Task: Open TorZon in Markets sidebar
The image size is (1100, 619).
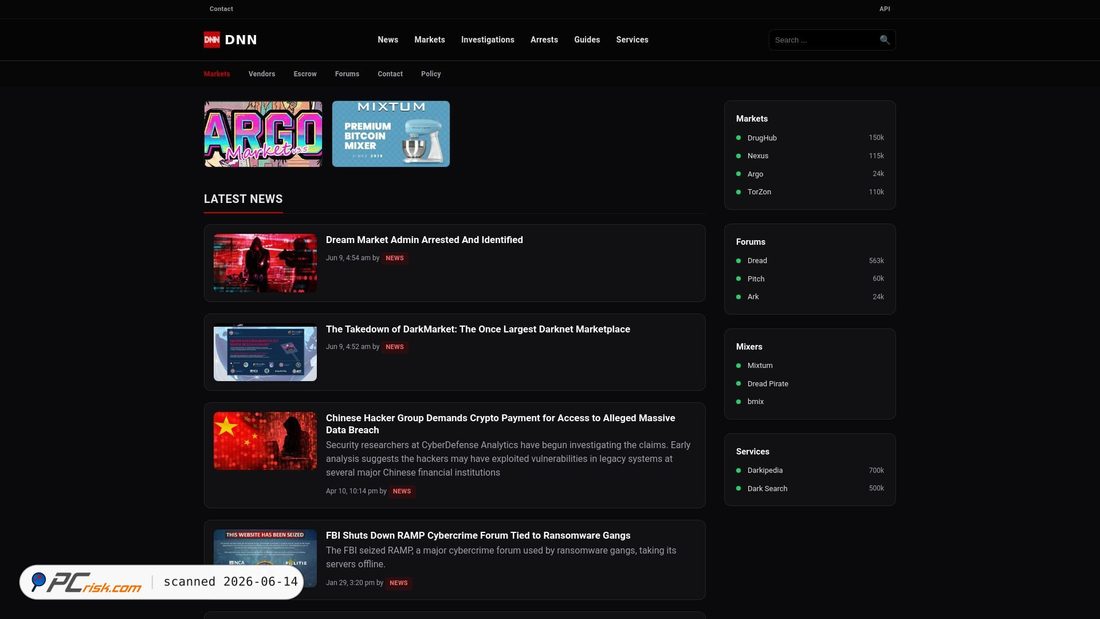Action: 759,192
